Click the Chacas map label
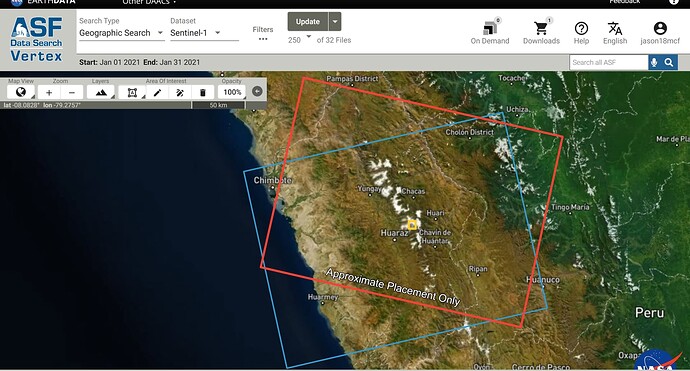 pos(413,191)
